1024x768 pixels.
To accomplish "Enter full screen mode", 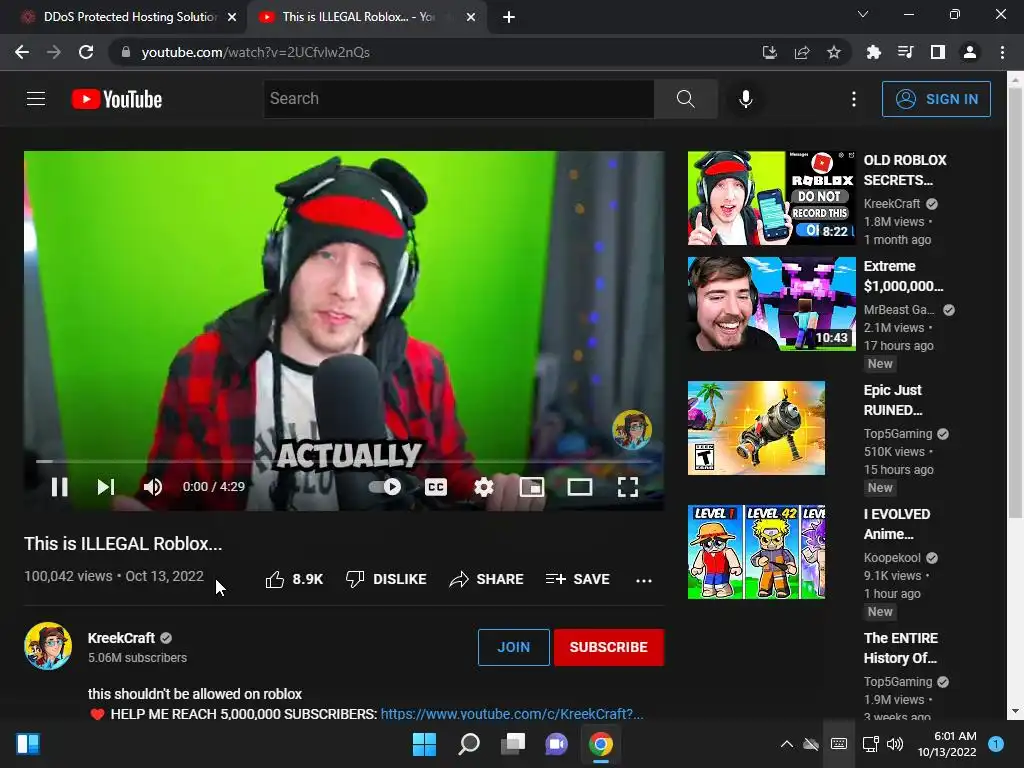I will pyautogui.click(x=628, y=487).
